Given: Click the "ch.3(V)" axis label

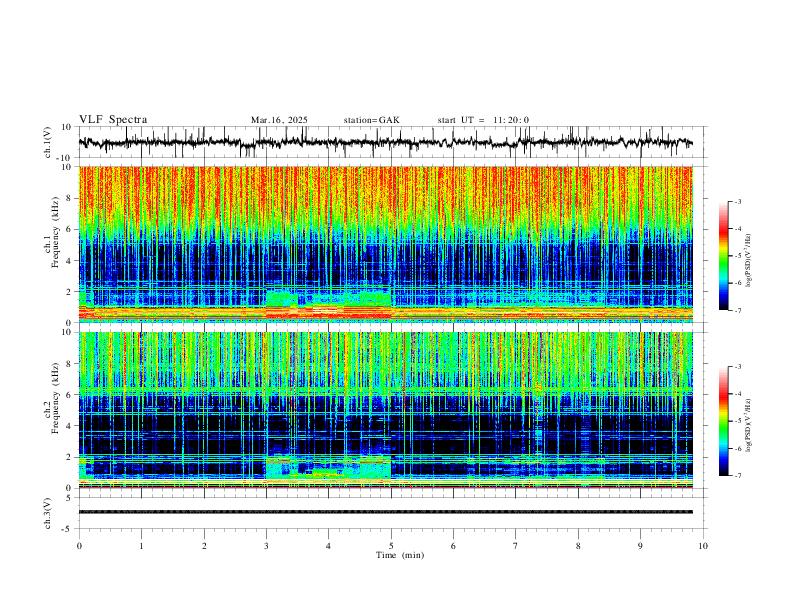Looking at the screenshot, I should point(48,513).
